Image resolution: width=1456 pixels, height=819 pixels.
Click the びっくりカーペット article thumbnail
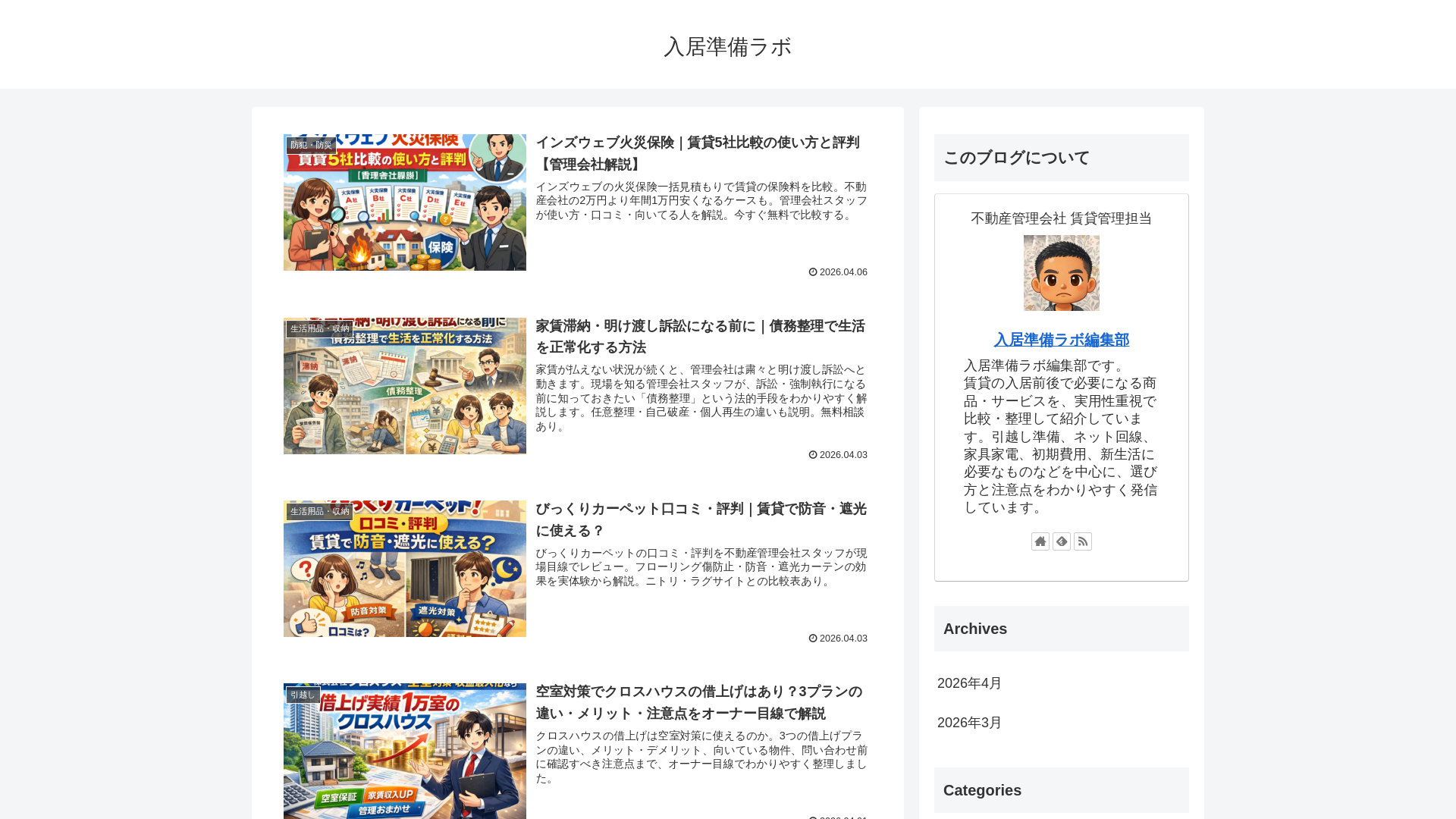[x=405, y=569]
